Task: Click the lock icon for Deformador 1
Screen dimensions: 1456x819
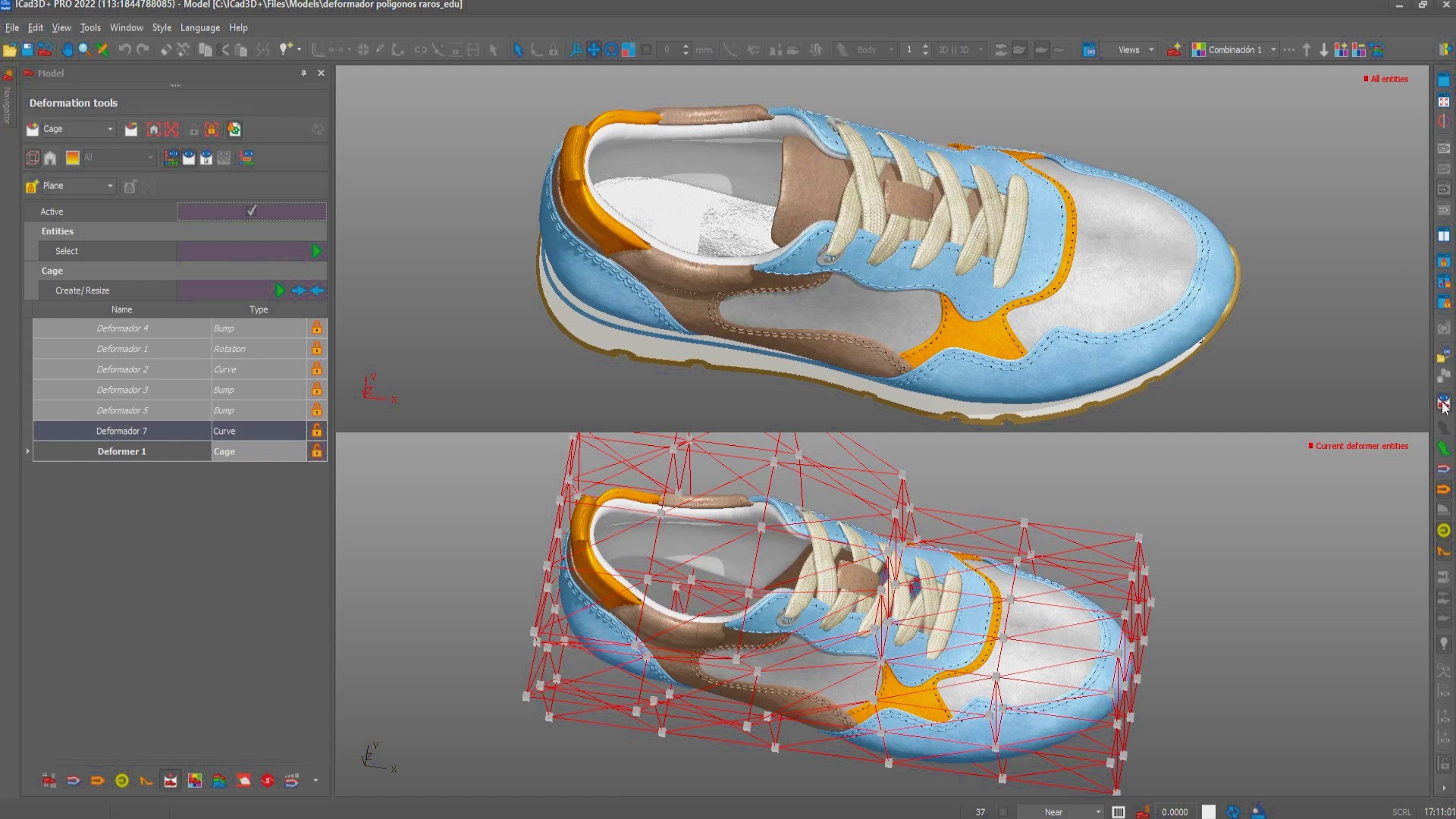Action: coord(318,348)
